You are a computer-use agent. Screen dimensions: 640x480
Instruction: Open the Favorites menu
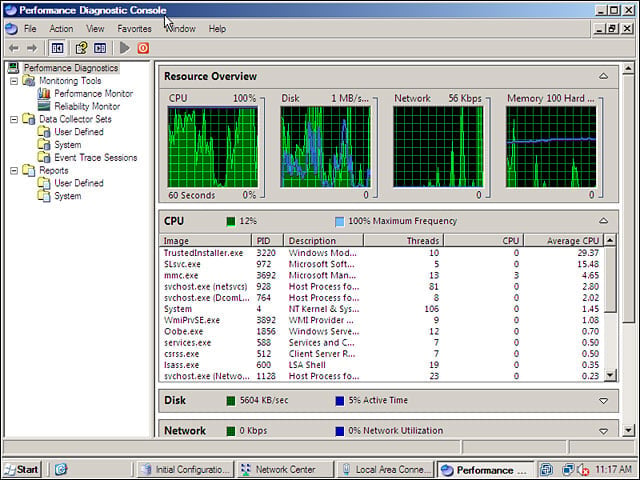[134, 29]
